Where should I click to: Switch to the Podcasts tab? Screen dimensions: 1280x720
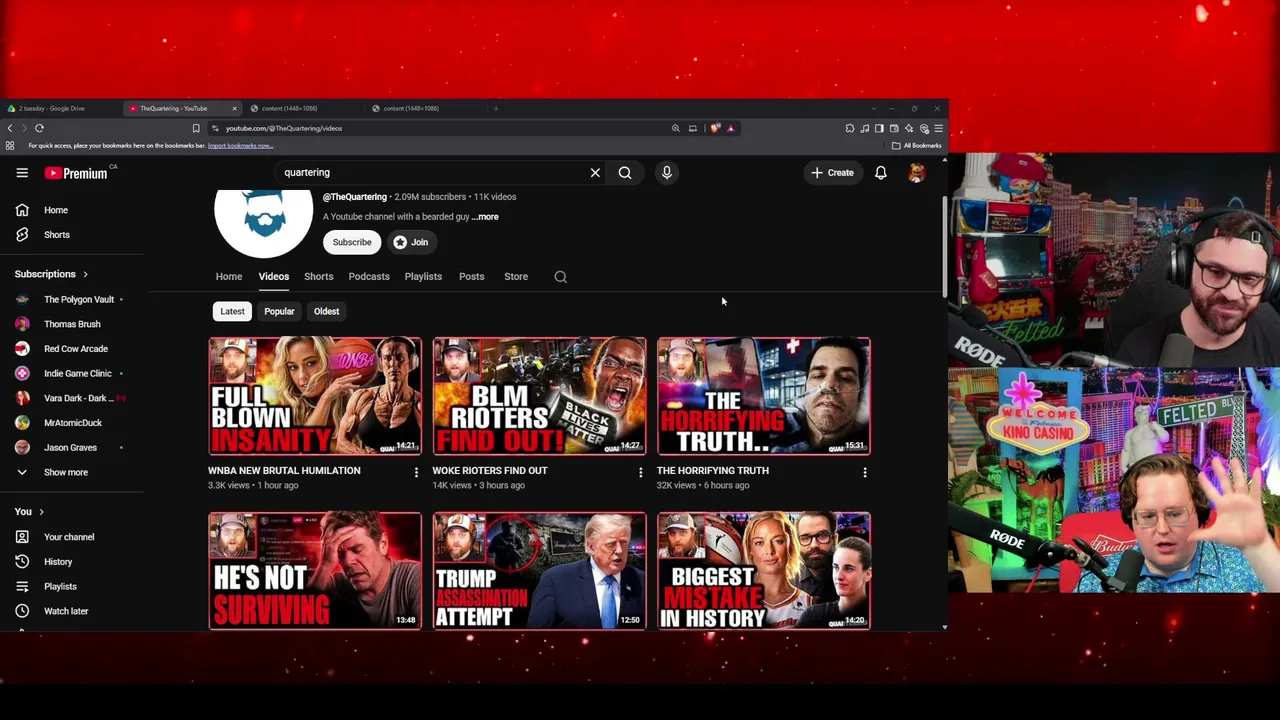coord(369,277)
